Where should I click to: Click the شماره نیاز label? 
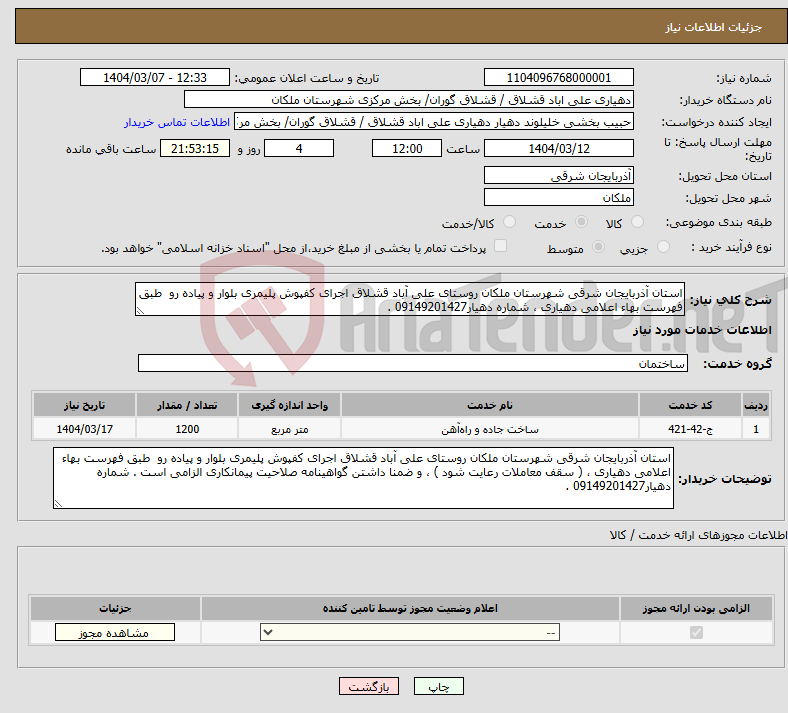(744, 78)
